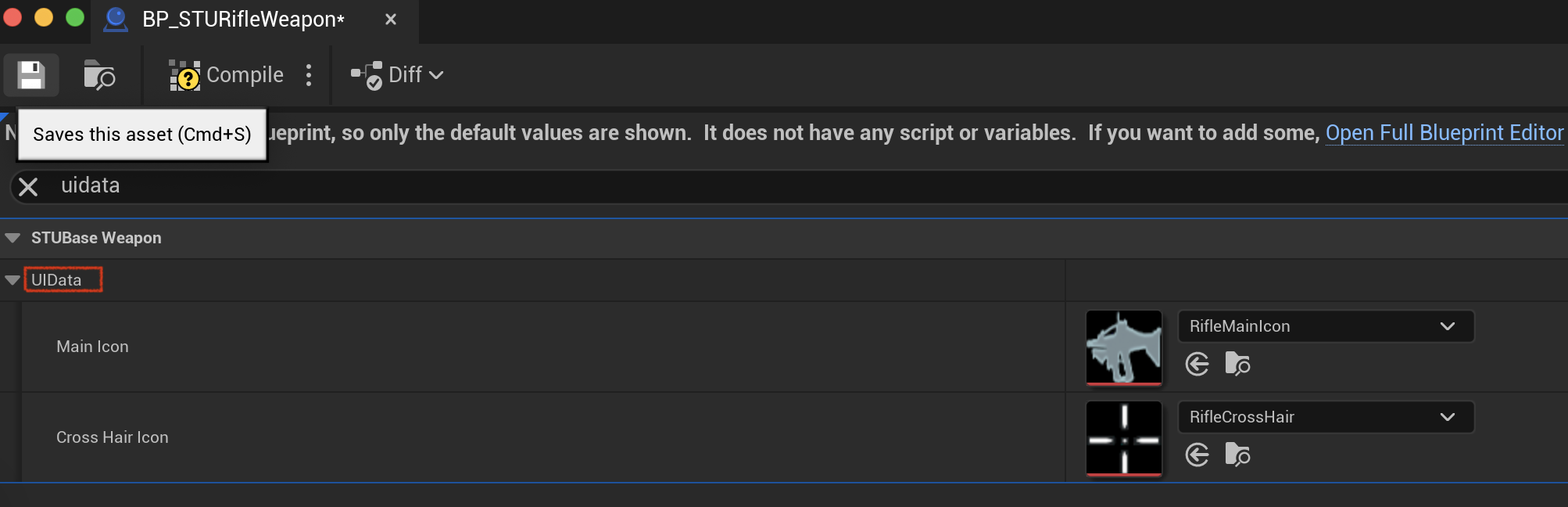Collapse the UIData struct section
Image resolution: width=1568 pixels, height=507 pixels.
[13, 280]
